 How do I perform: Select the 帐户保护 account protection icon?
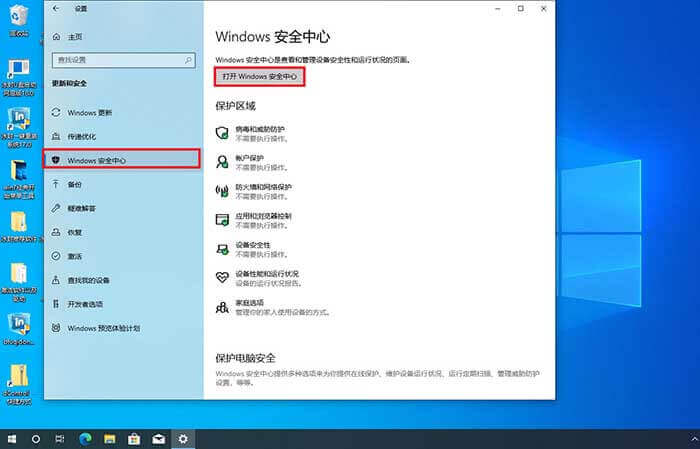tap(222, 161)
